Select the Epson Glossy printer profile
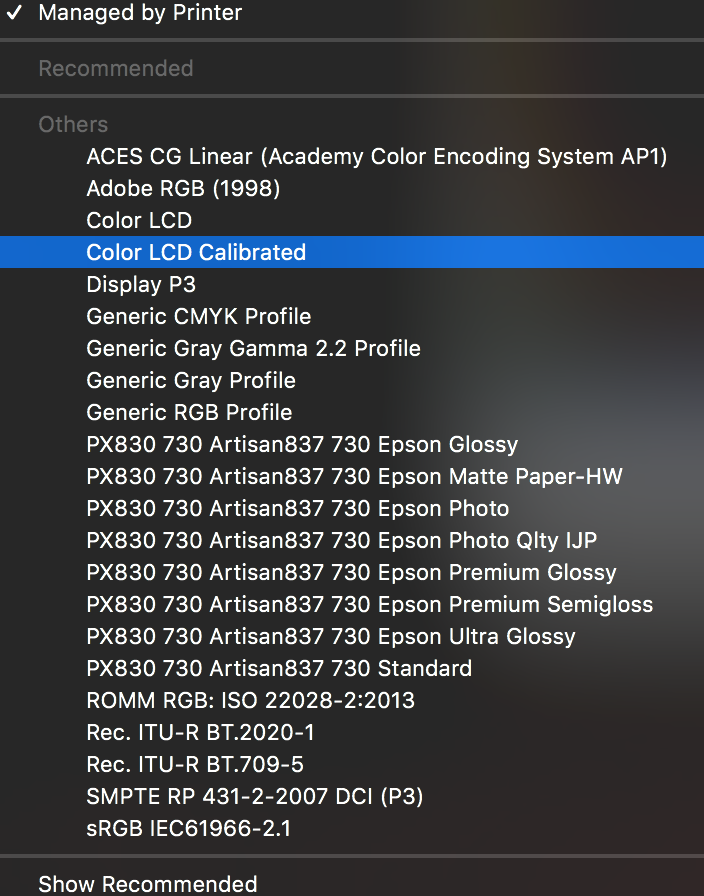The width and height of the screenshot is (704, 896). click(302, 444)
